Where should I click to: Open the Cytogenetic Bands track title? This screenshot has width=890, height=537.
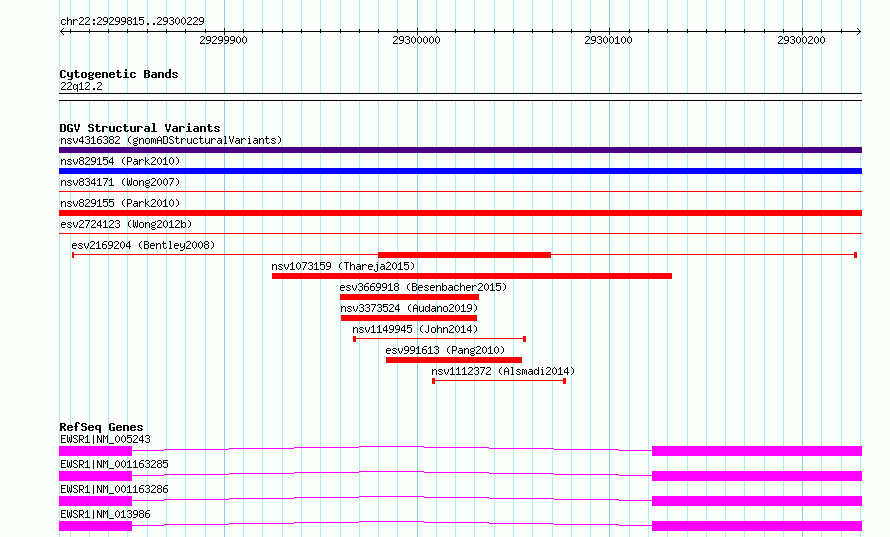pos(119,74)
